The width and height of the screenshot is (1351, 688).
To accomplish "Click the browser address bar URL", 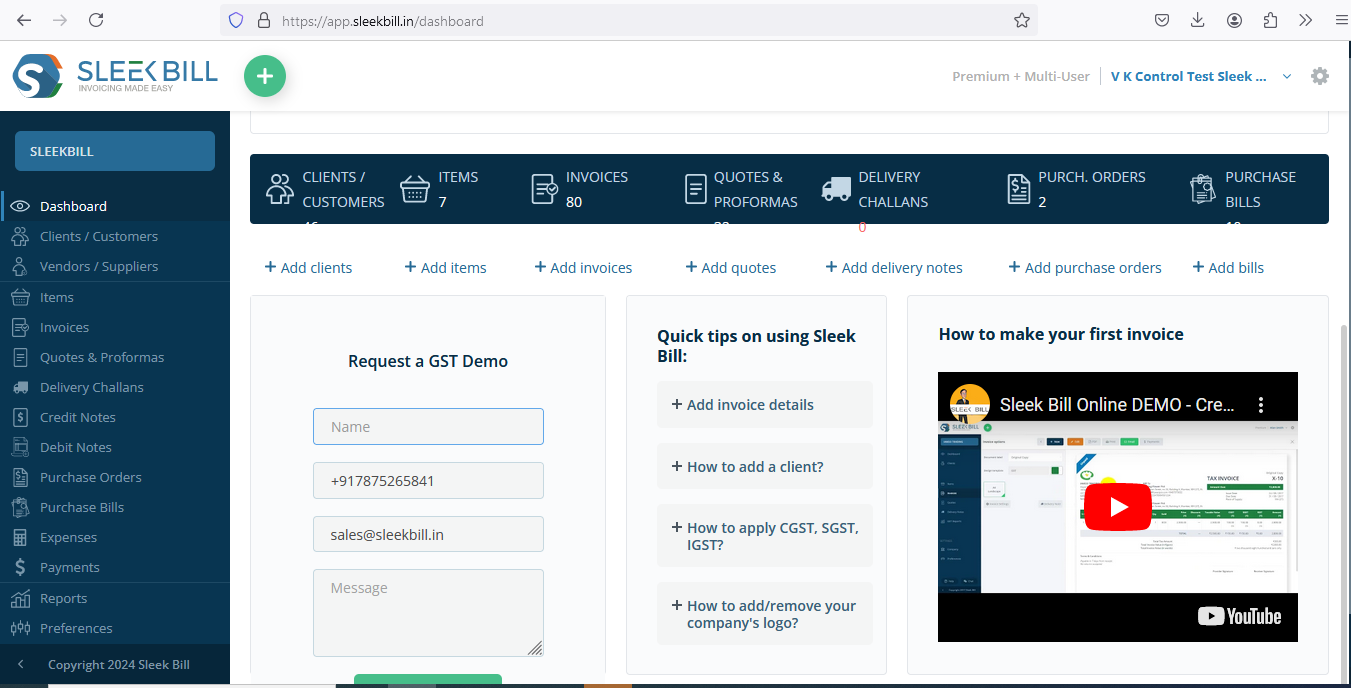I will [383, 20].
